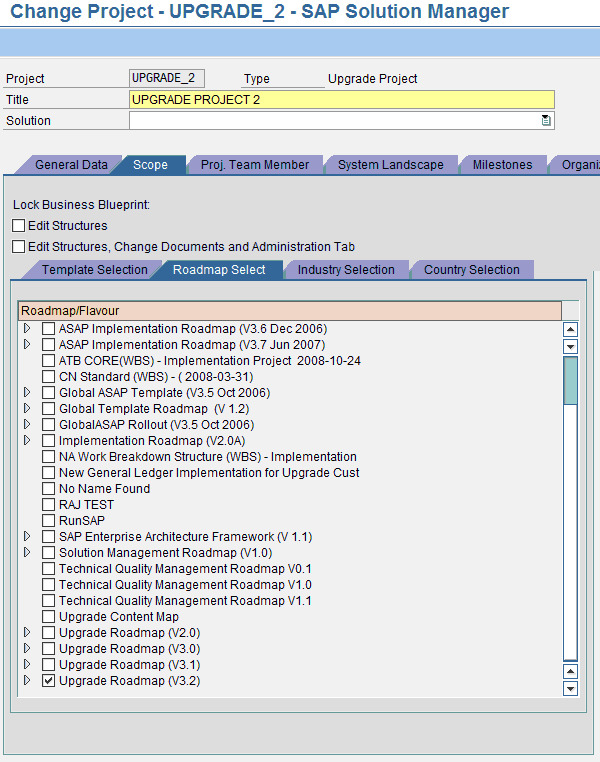Click the roadmap list vertical scrollbar thumb
Viewport: 600px width, 762px height.
click(x=571, y=380)
